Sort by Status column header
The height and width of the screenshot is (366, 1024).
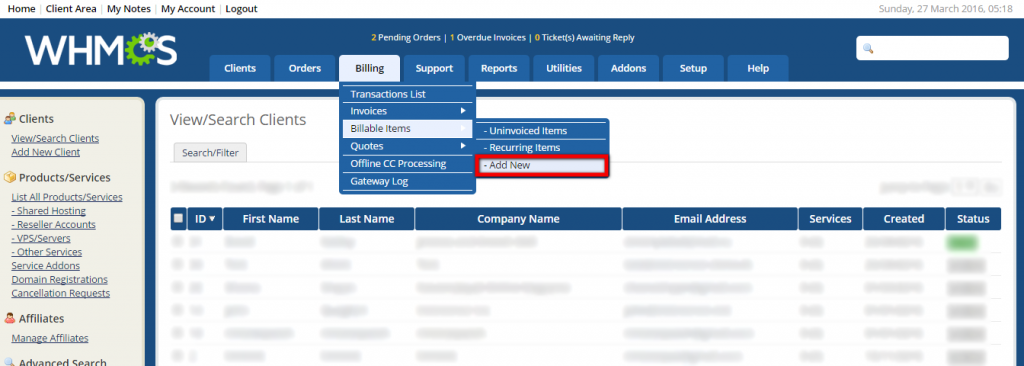click(973, 219)
